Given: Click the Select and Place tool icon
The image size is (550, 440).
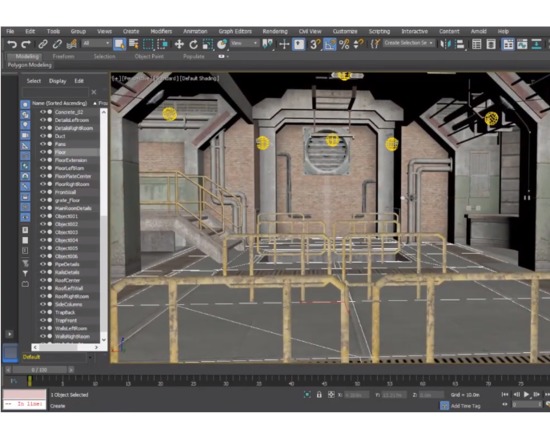Looking at the screenshot, I should (x=222, y=44).
